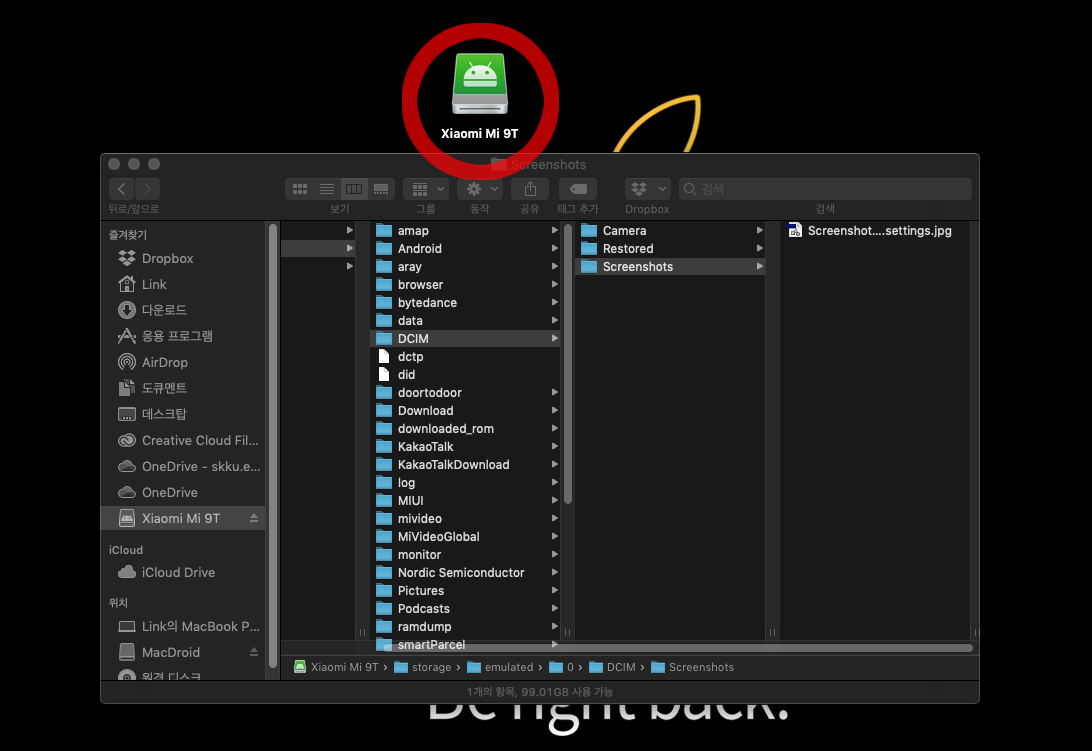
Task: Select Dropbox in the sidebar
Action: 182,258
